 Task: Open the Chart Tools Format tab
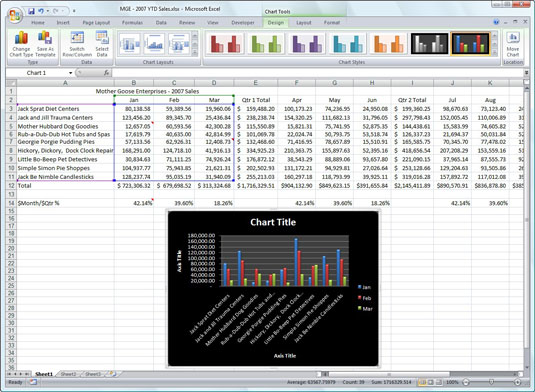(332, 23)
